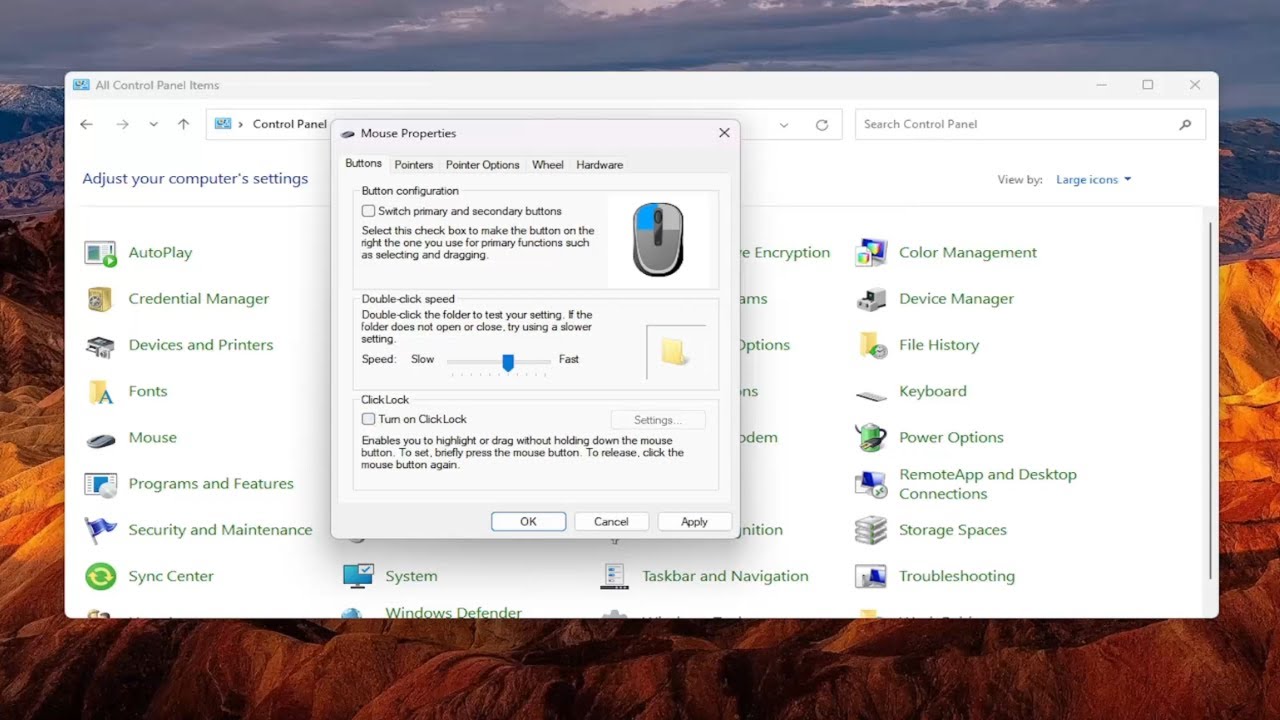Switch to the Pointers tab

coord(413,164)
